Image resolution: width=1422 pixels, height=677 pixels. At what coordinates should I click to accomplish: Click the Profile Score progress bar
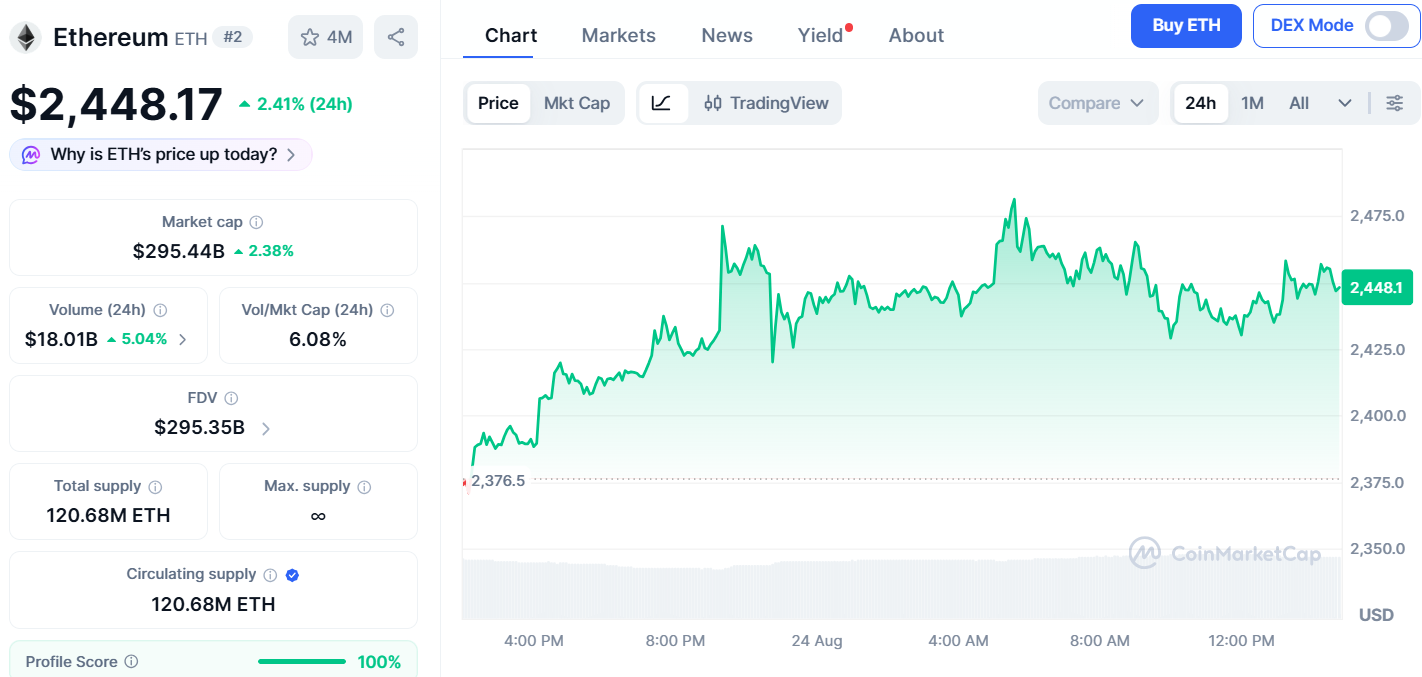tap(302, 662)
